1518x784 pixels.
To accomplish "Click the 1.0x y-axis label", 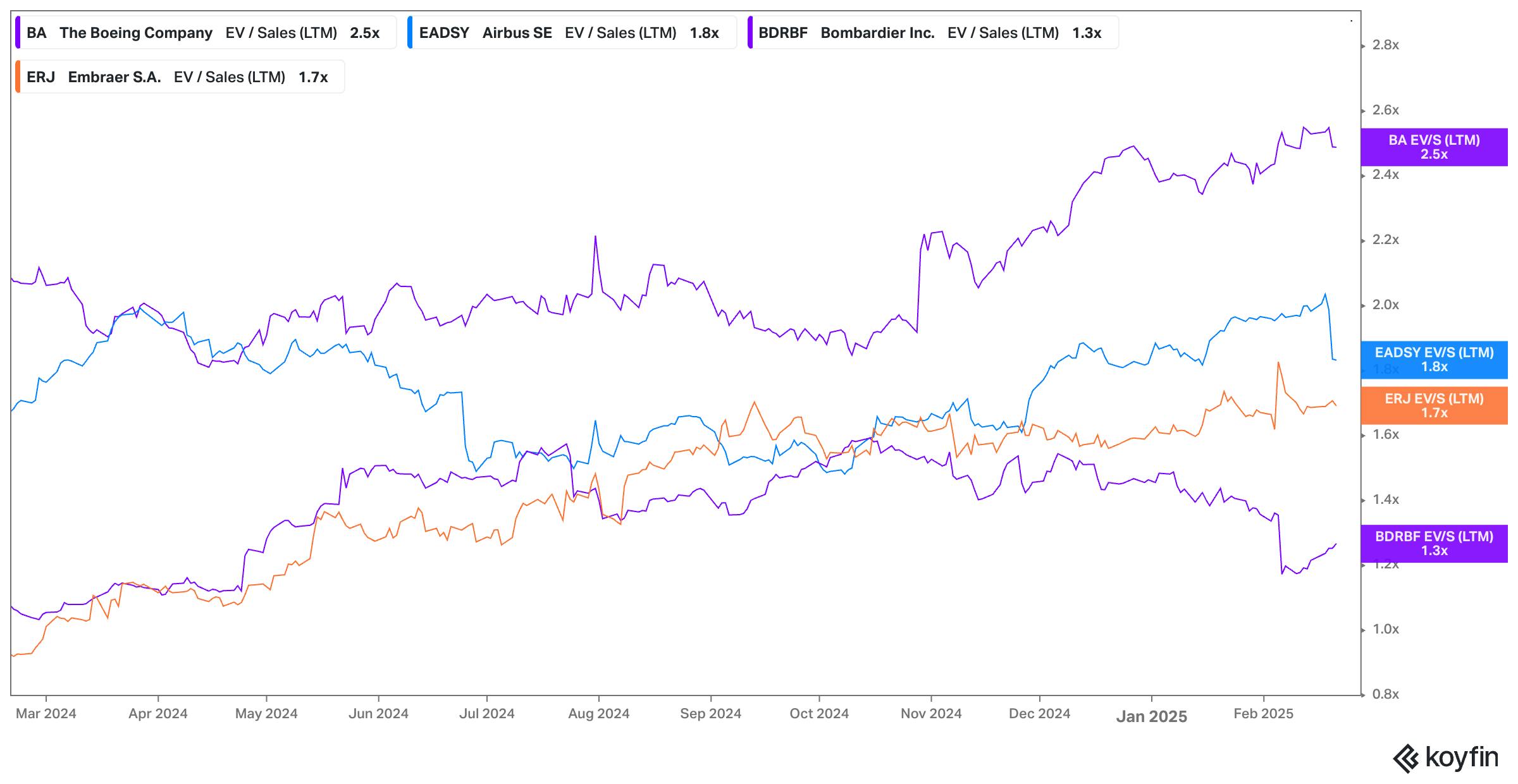I will click(x=1385, y=629).
